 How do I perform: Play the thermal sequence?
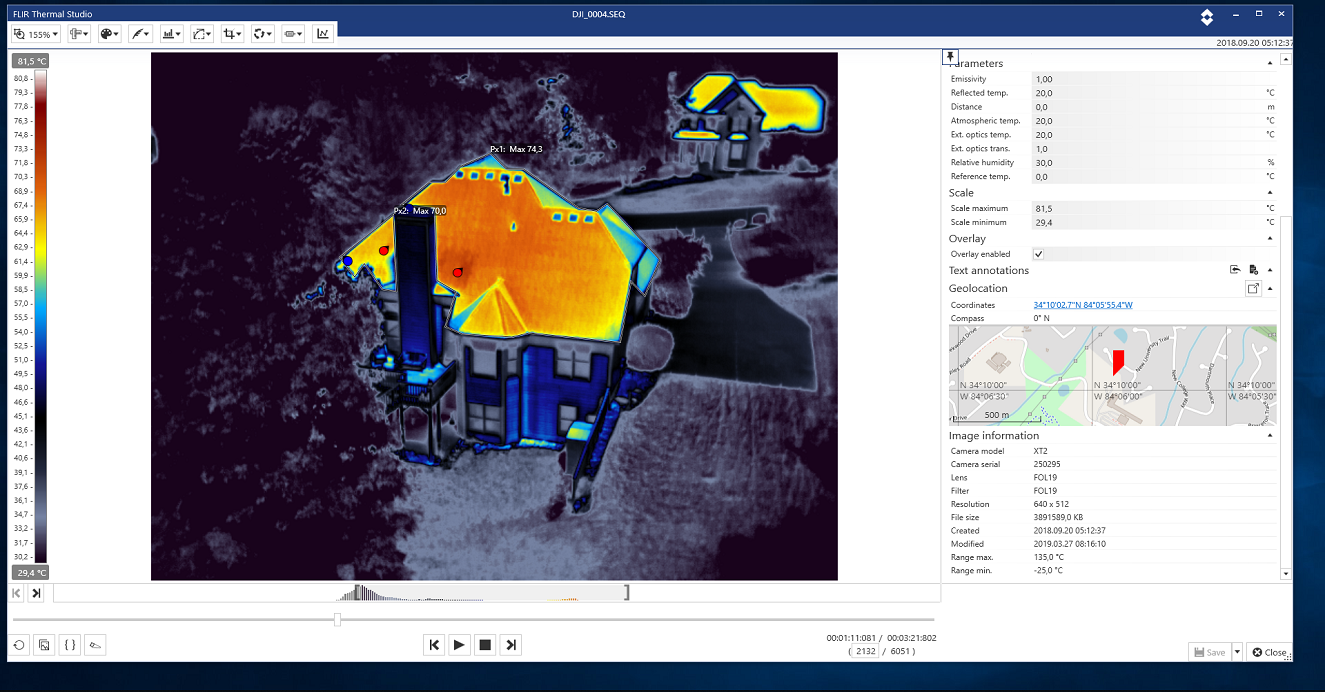tap(459, 645)
